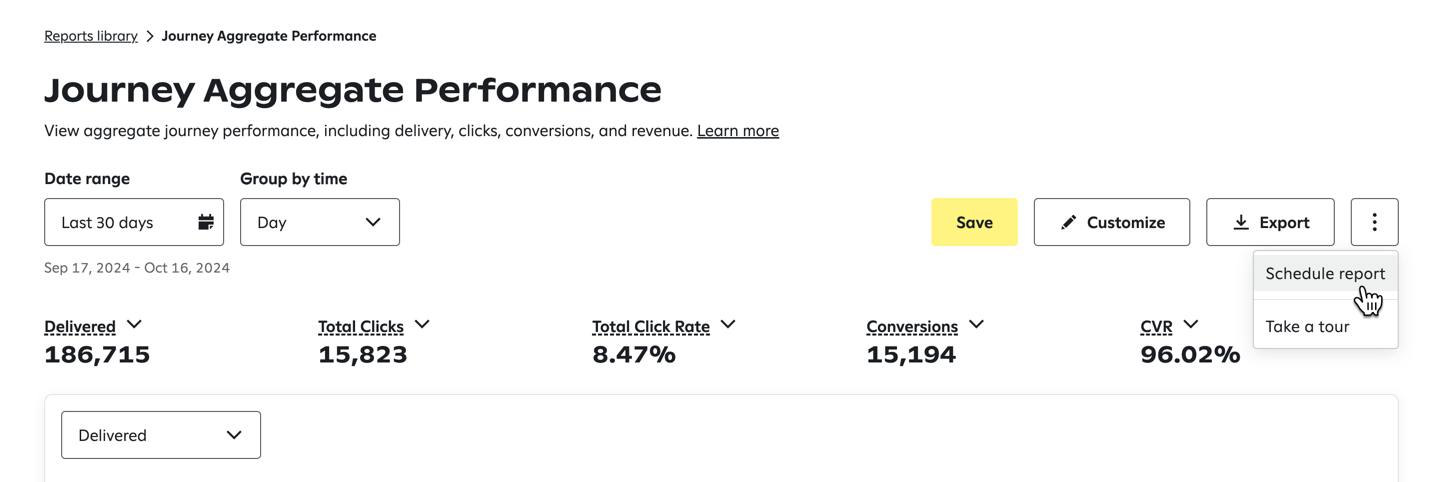Expand the chevron next to Conversions metric

[x=976, y=324]
